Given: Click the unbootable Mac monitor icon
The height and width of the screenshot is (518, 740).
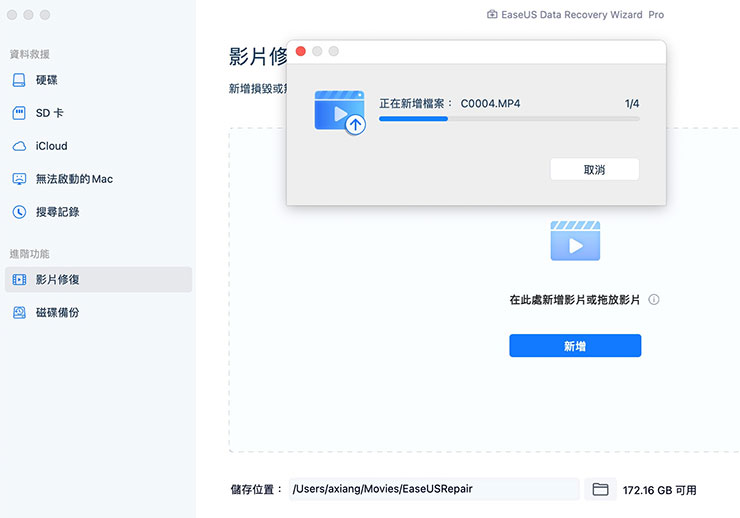Looking at the screenshot, I should 19,179.
